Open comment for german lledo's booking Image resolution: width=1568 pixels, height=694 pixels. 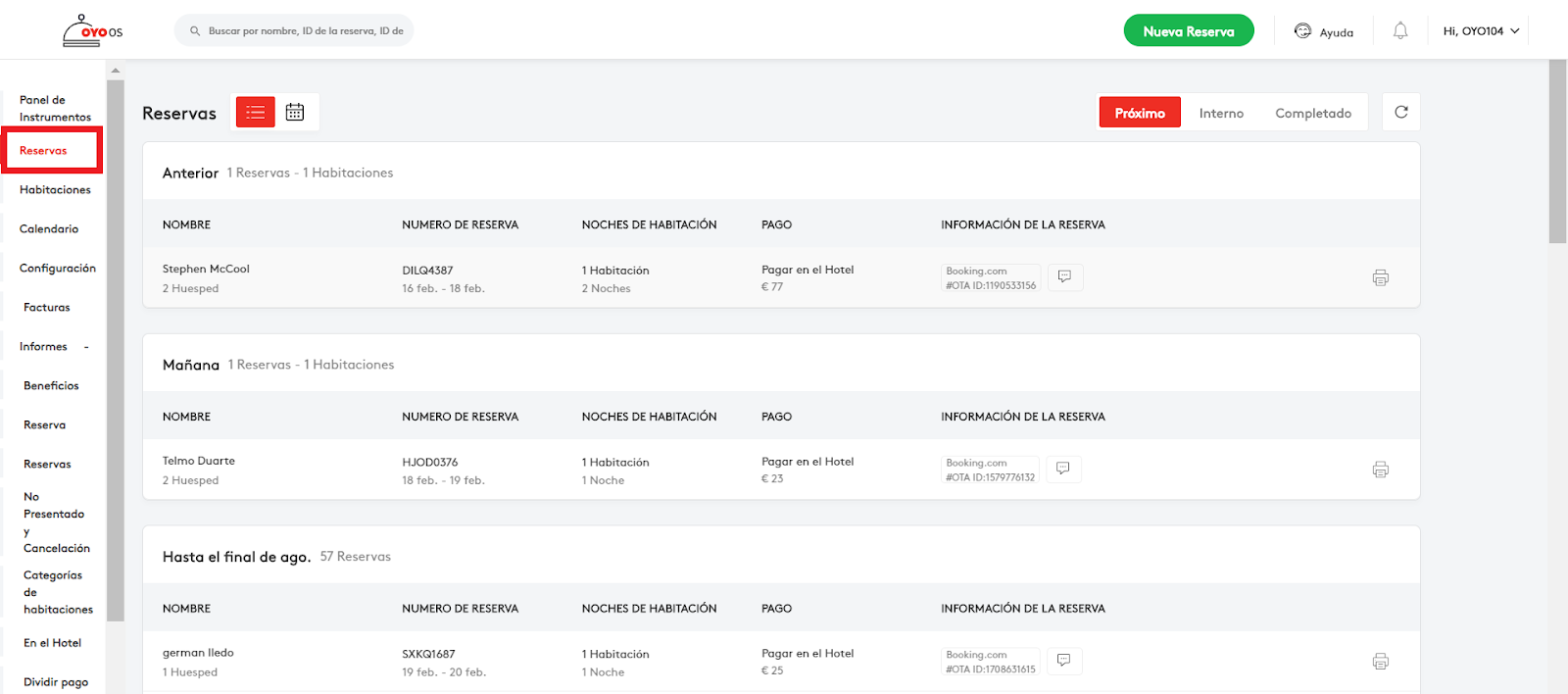pyautogui.click(x=1064, y=661)
